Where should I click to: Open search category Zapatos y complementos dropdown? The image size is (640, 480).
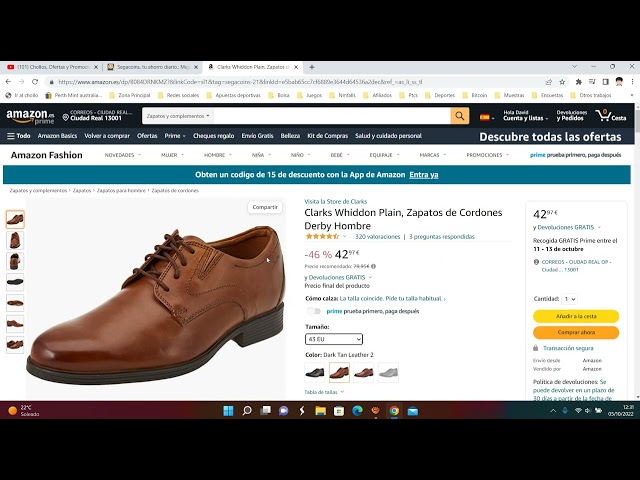tap(178, 116)
